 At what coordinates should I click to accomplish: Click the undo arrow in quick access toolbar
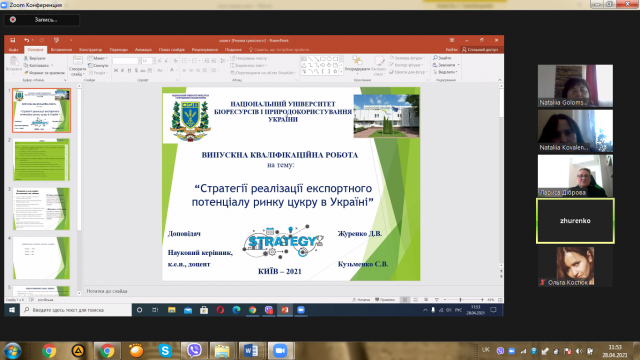pos(27,40)
